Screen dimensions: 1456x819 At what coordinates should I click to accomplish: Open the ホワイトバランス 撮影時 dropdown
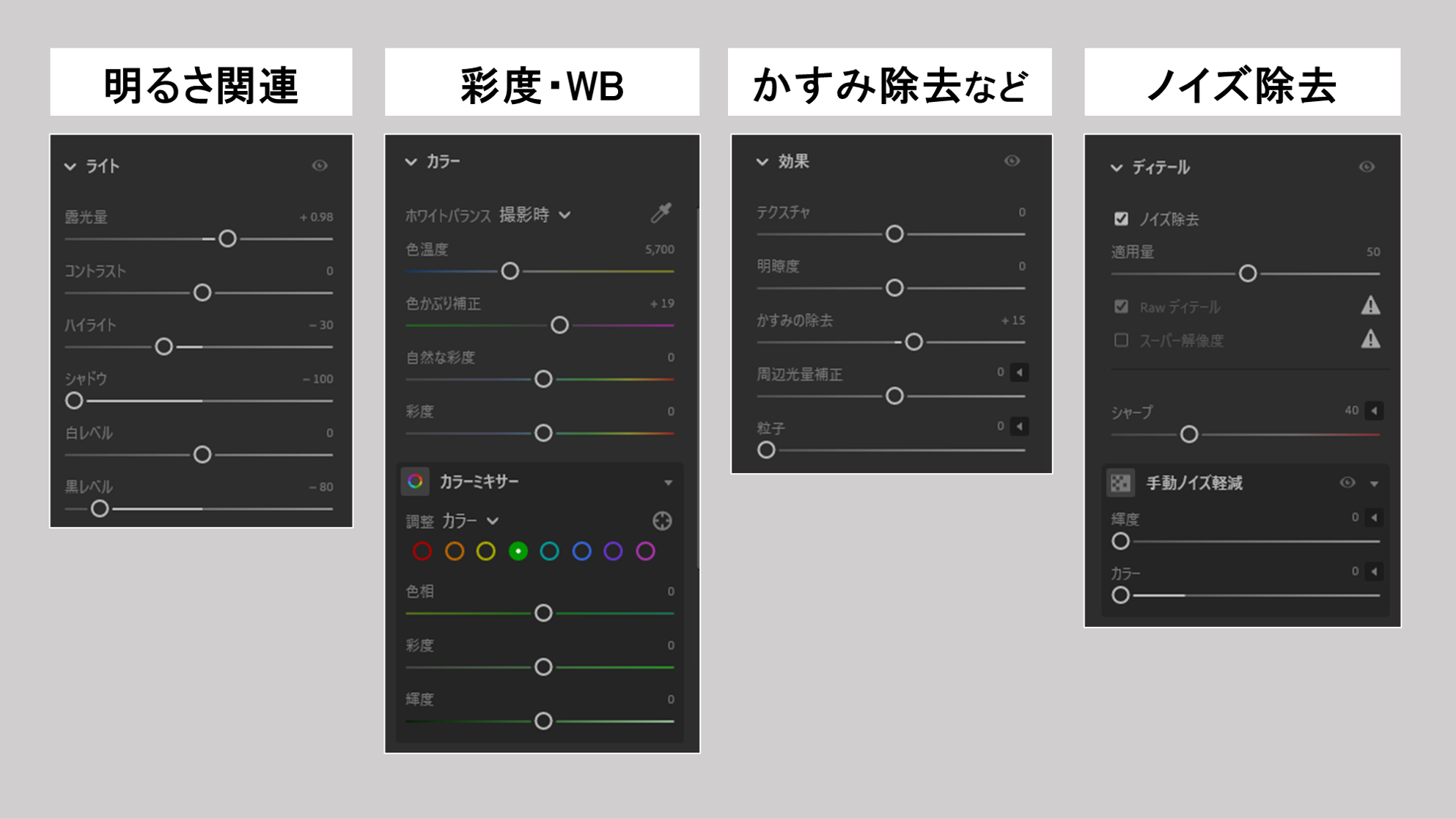tap(534, 215)
